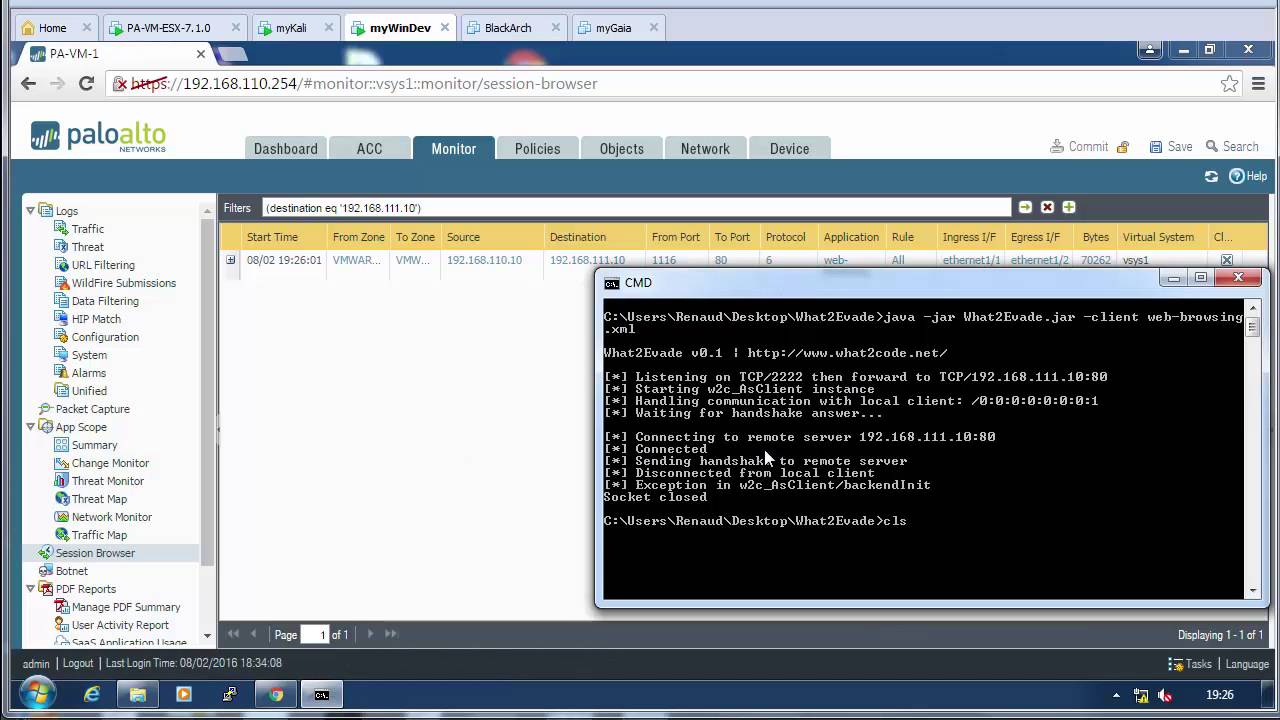
Task: Open Chrome taskbar icon
Action: [276, 695]
